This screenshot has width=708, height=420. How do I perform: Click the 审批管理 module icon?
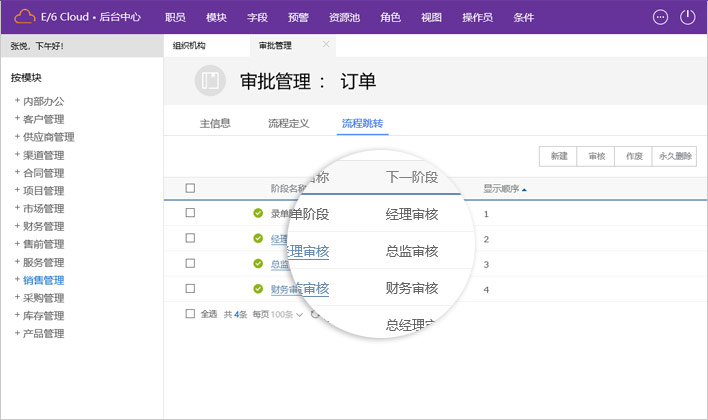[x=210, y=83]
